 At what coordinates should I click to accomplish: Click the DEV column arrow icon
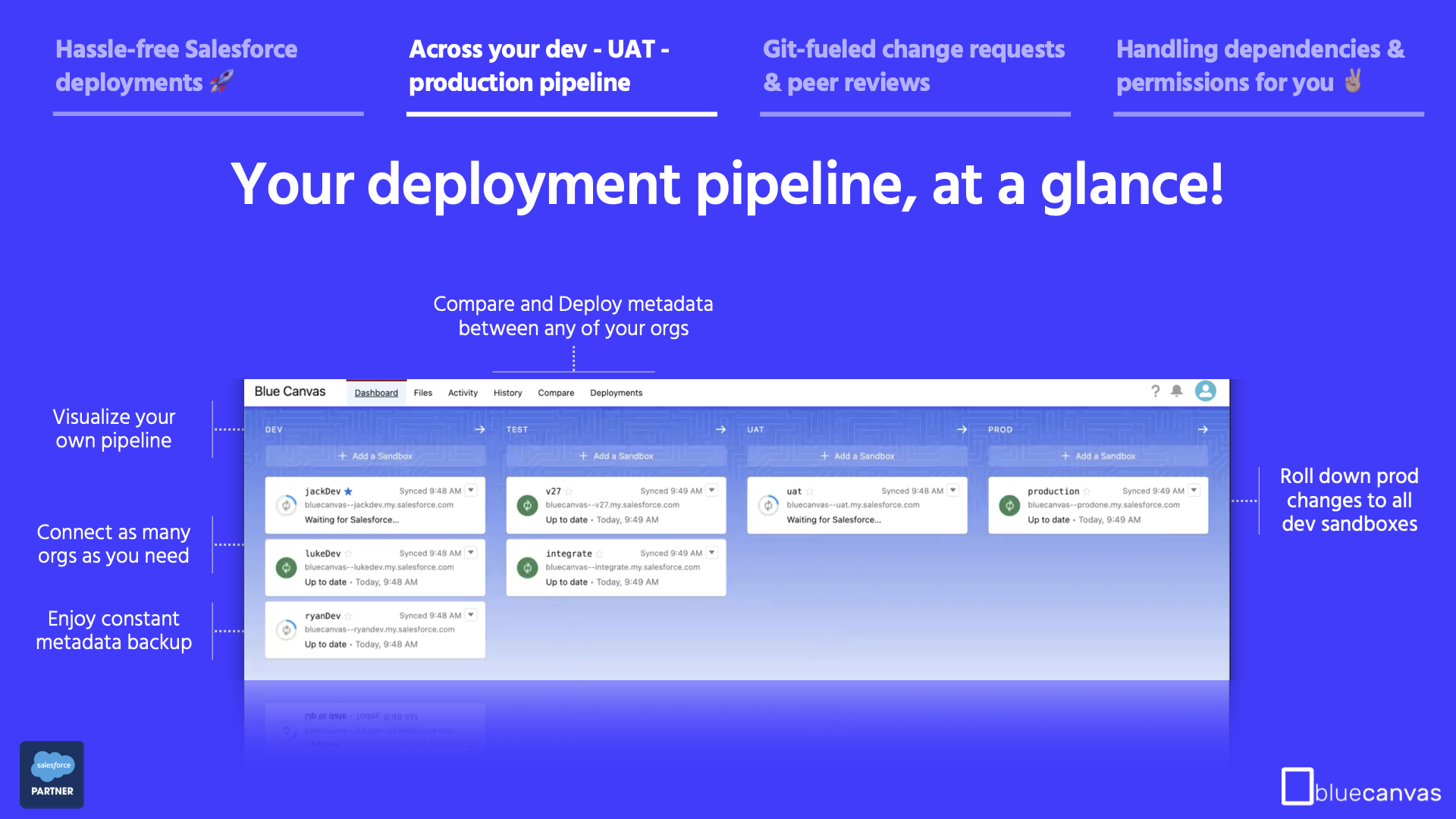pos(480,429)
